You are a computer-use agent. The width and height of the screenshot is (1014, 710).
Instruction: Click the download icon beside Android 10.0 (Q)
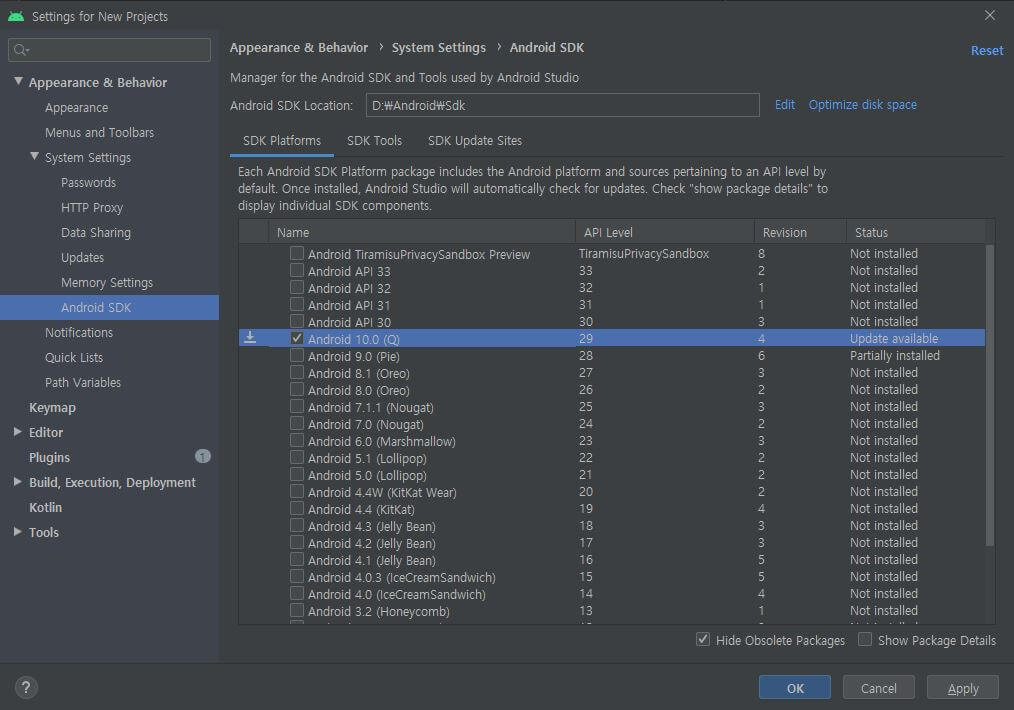point(250,338)
